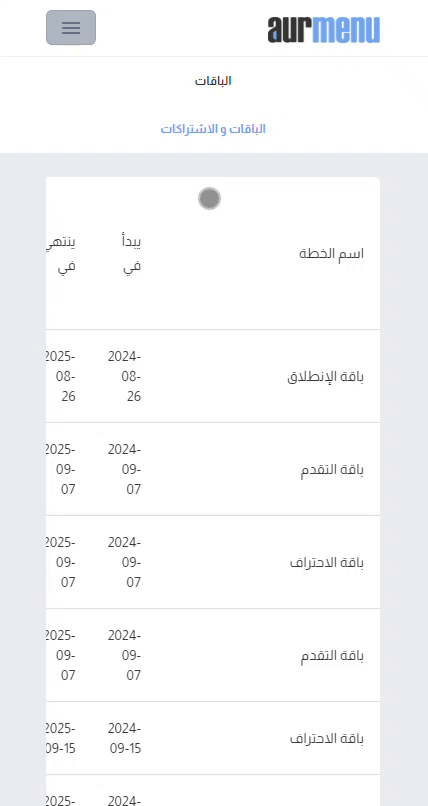Select the يبدأ في column header
This screenshot has height=806, width=428.
click(133, 254)
